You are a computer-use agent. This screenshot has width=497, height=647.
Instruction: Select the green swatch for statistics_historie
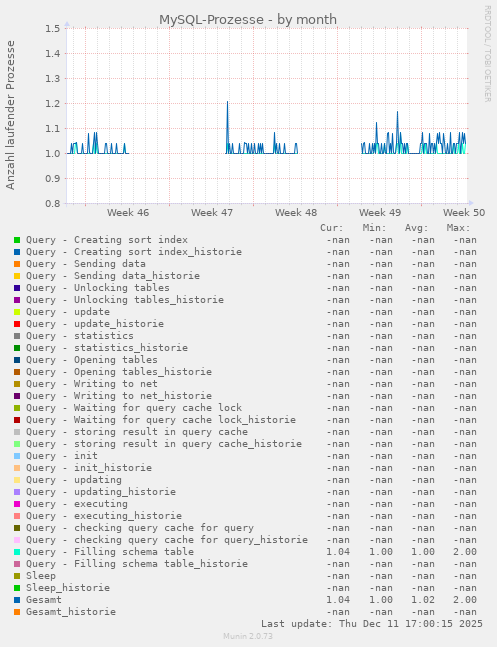17,348
